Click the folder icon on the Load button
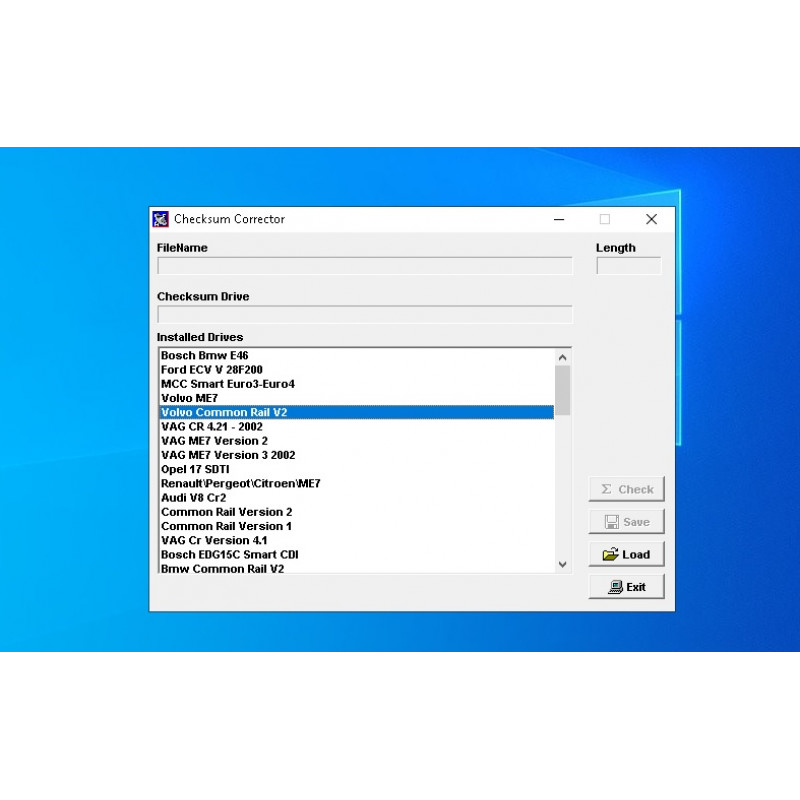The height and width of the screenshot is (800, 800). point(611,553)
